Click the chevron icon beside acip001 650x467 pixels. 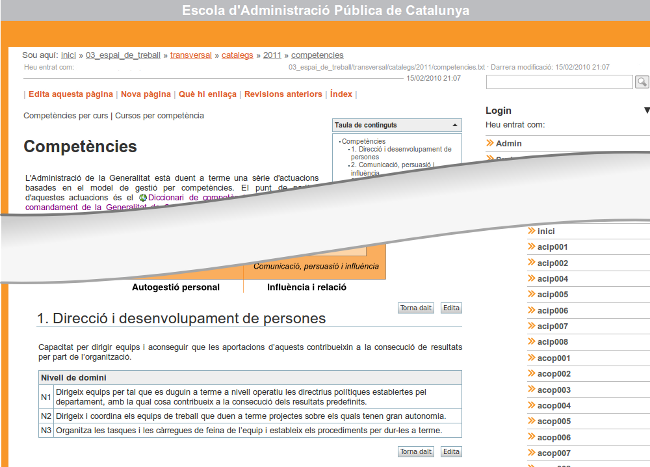tap(531, 247)
